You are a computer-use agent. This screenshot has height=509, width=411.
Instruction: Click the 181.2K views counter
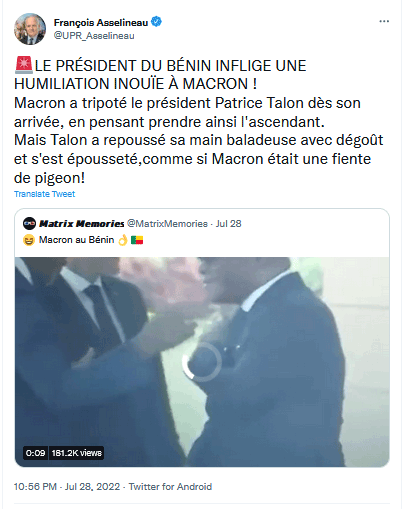(77, 453)
